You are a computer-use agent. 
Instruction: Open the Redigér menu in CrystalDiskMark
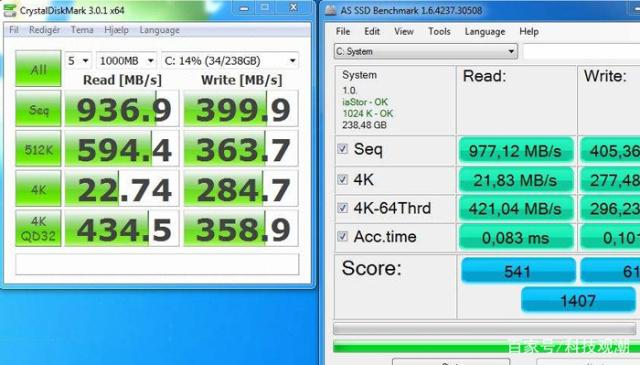tap(44, 30)
